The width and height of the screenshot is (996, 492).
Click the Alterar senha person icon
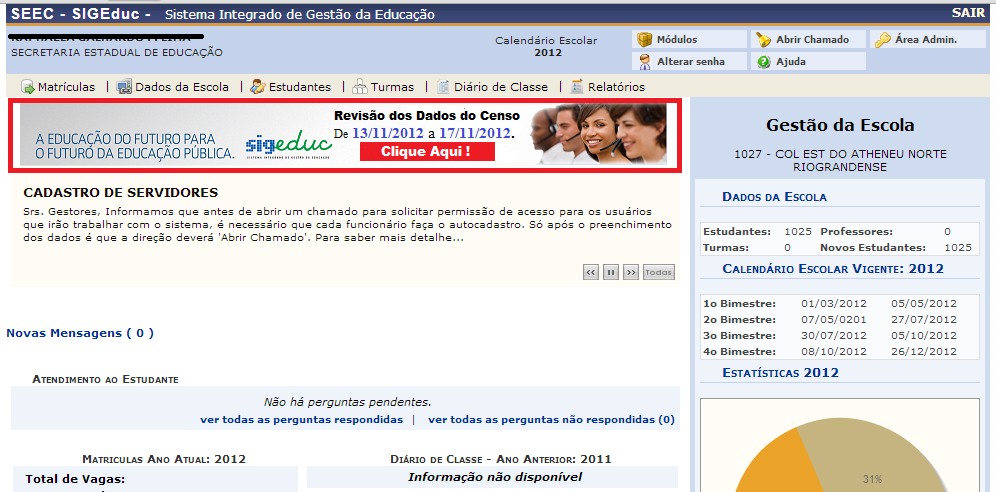[x=645, y=62]
